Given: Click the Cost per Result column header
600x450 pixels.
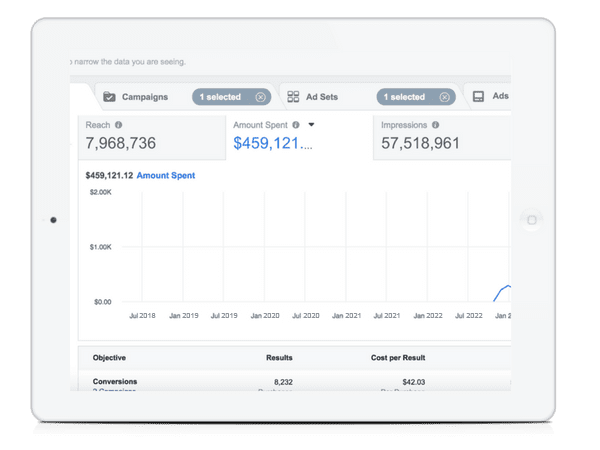Looking at the screenshot, I should (398, 358).
